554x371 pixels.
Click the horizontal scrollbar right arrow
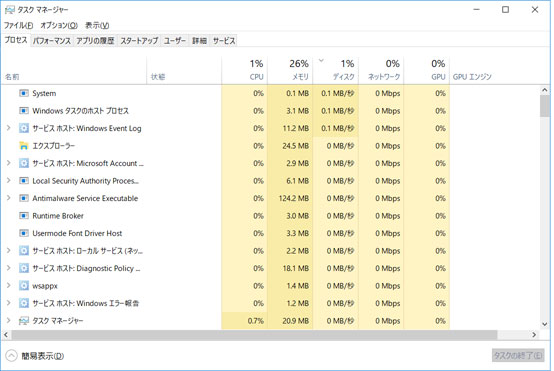534,334
